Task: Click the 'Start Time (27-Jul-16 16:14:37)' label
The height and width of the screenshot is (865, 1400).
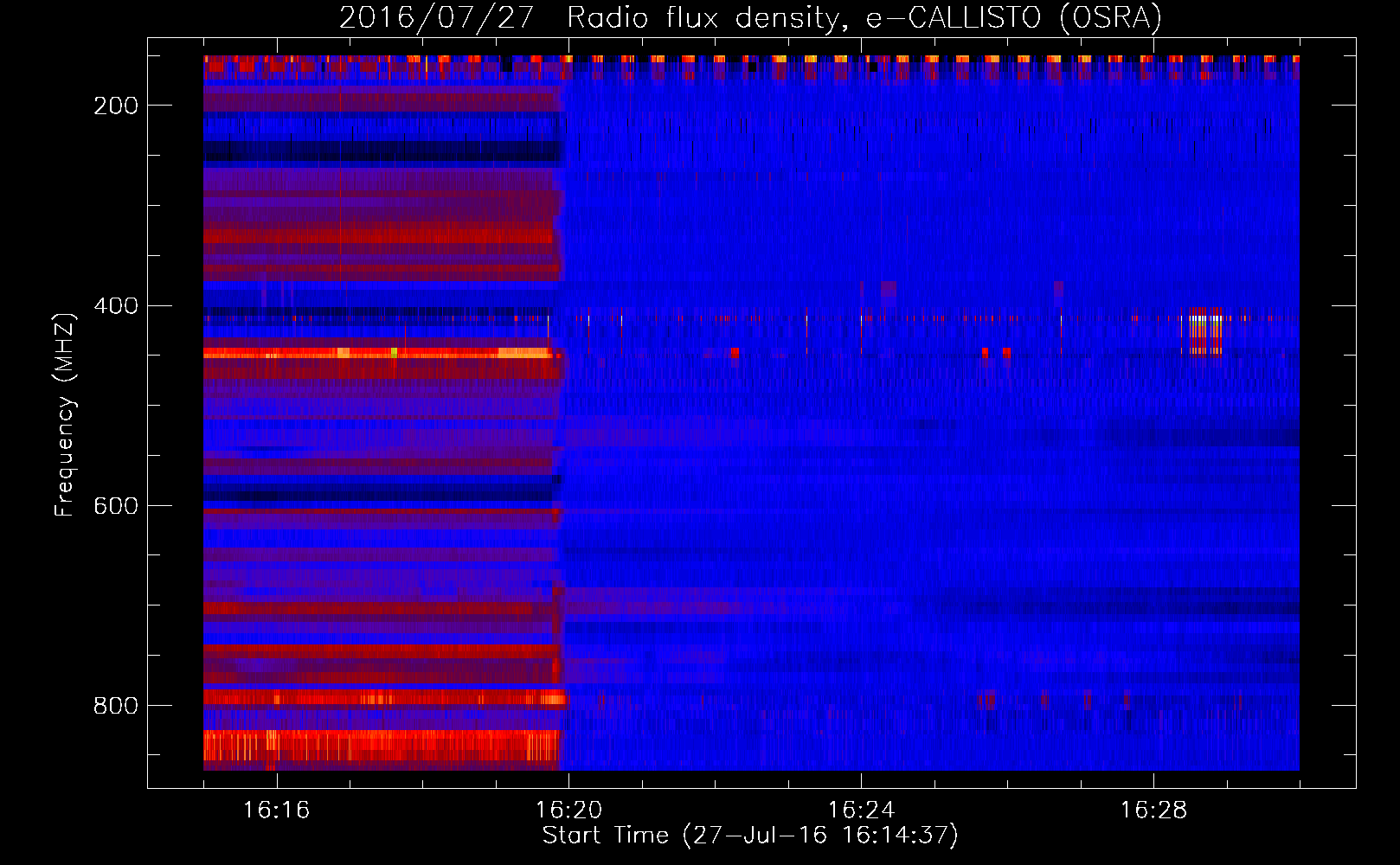Action: point(750,835)
